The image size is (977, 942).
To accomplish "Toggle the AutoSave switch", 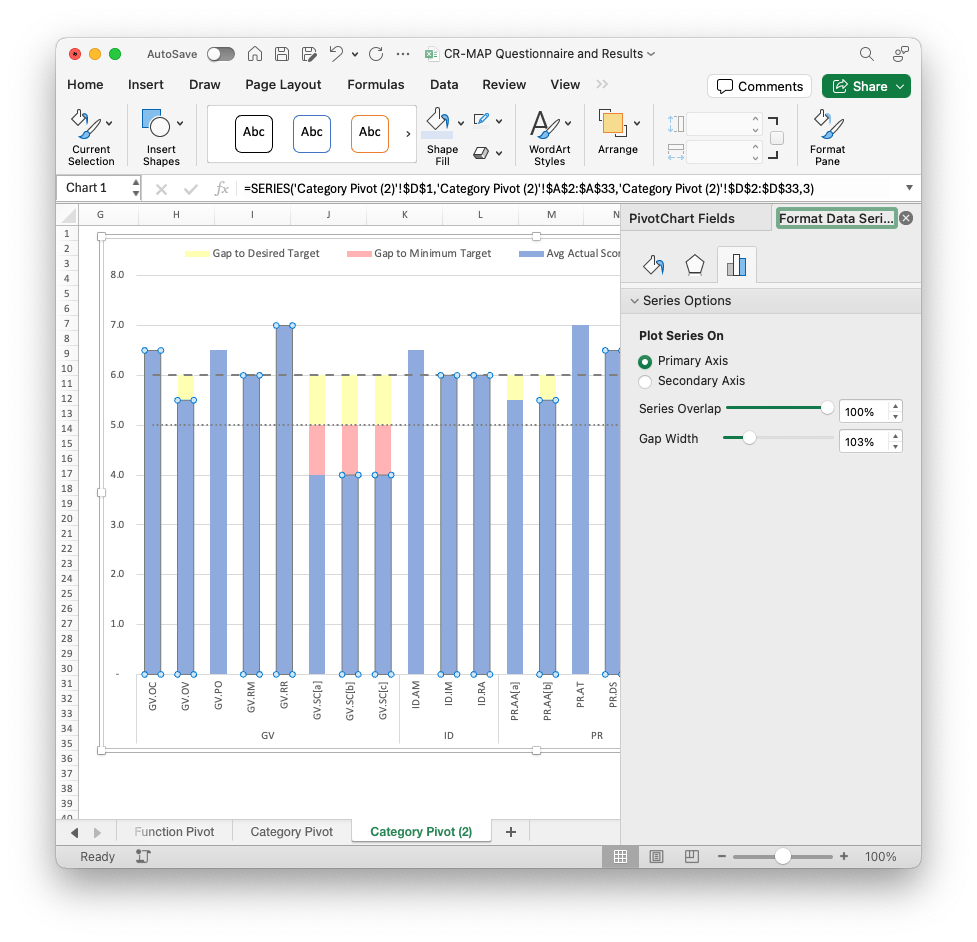I will click(x=221, y=54).
